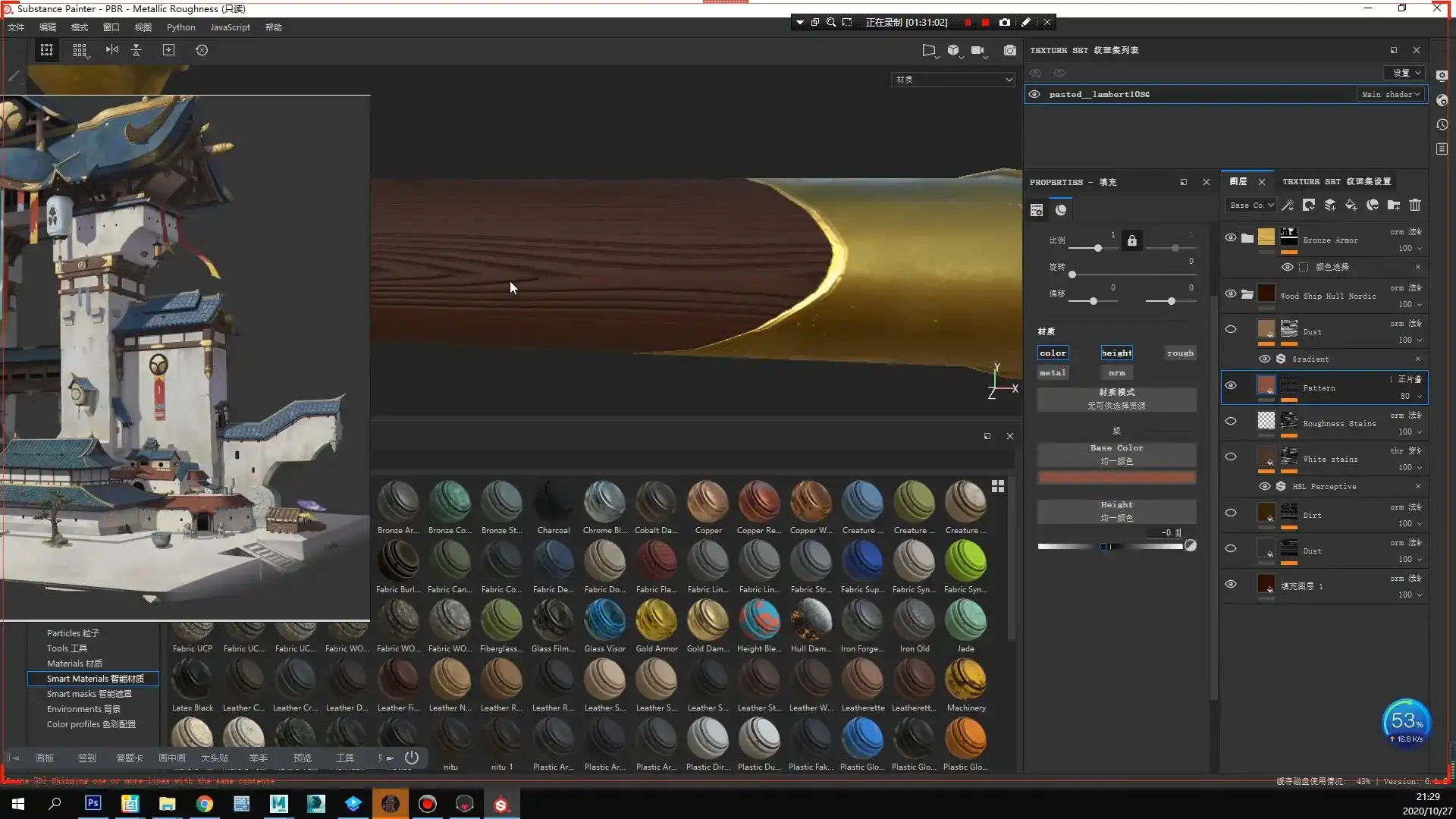Screen dimensions: 1456x819
Task: Select Smart masks in shelf list
Action: pyautogui.click(x=89, y=694)
